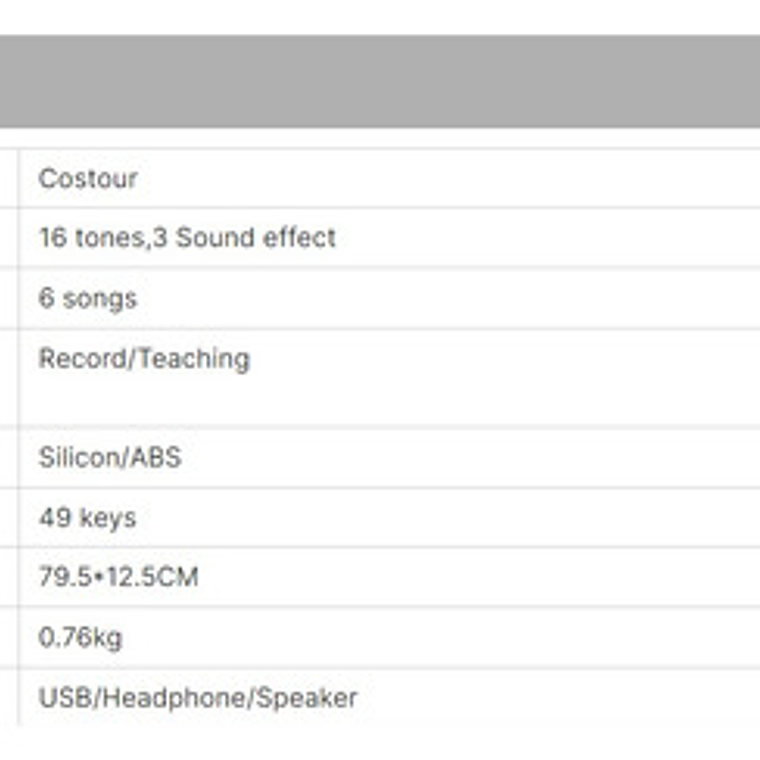Click the label cell beside Record/Teaching

click(8, 377)
